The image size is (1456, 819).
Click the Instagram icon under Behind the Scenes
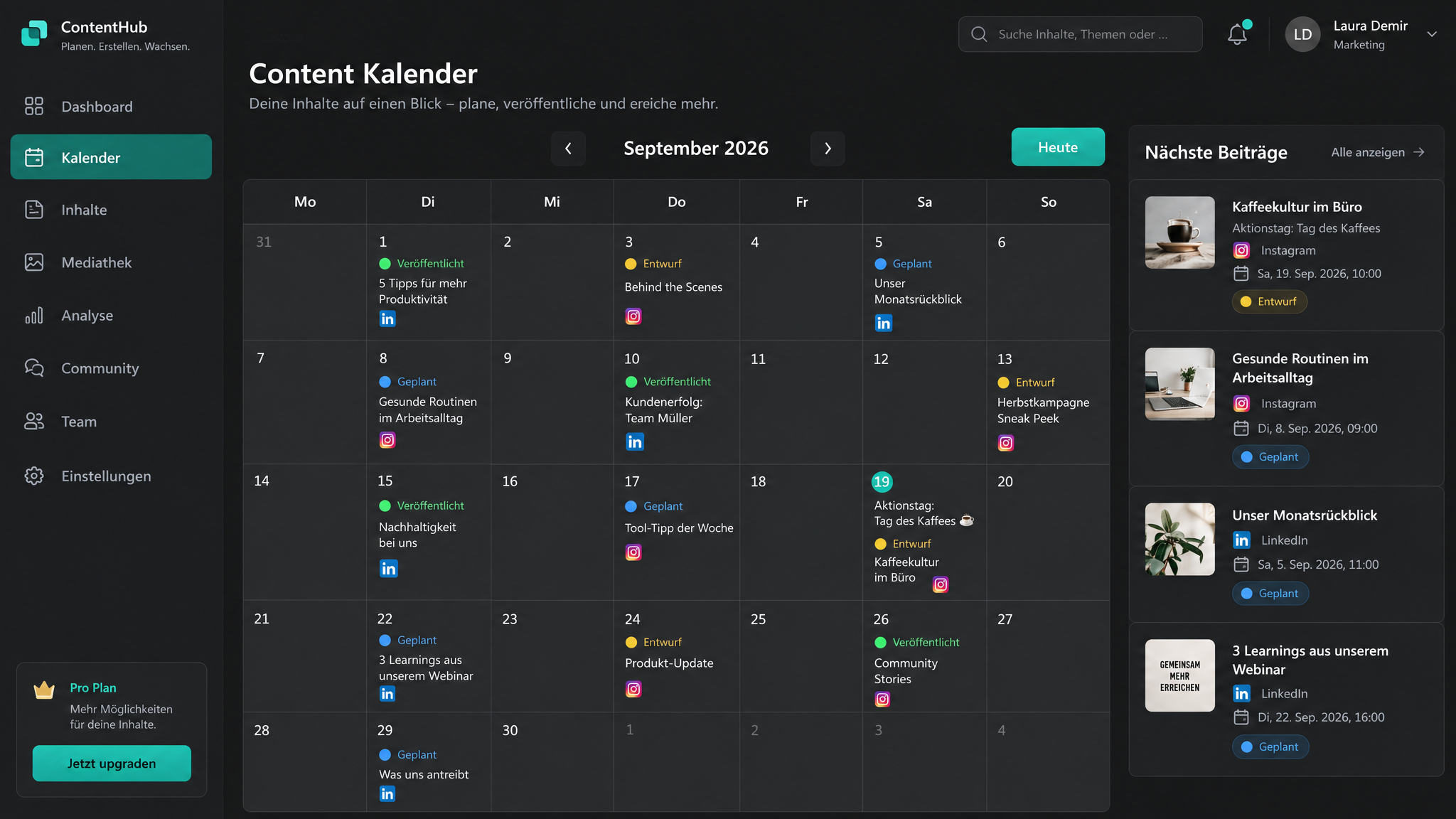[633, 316]
